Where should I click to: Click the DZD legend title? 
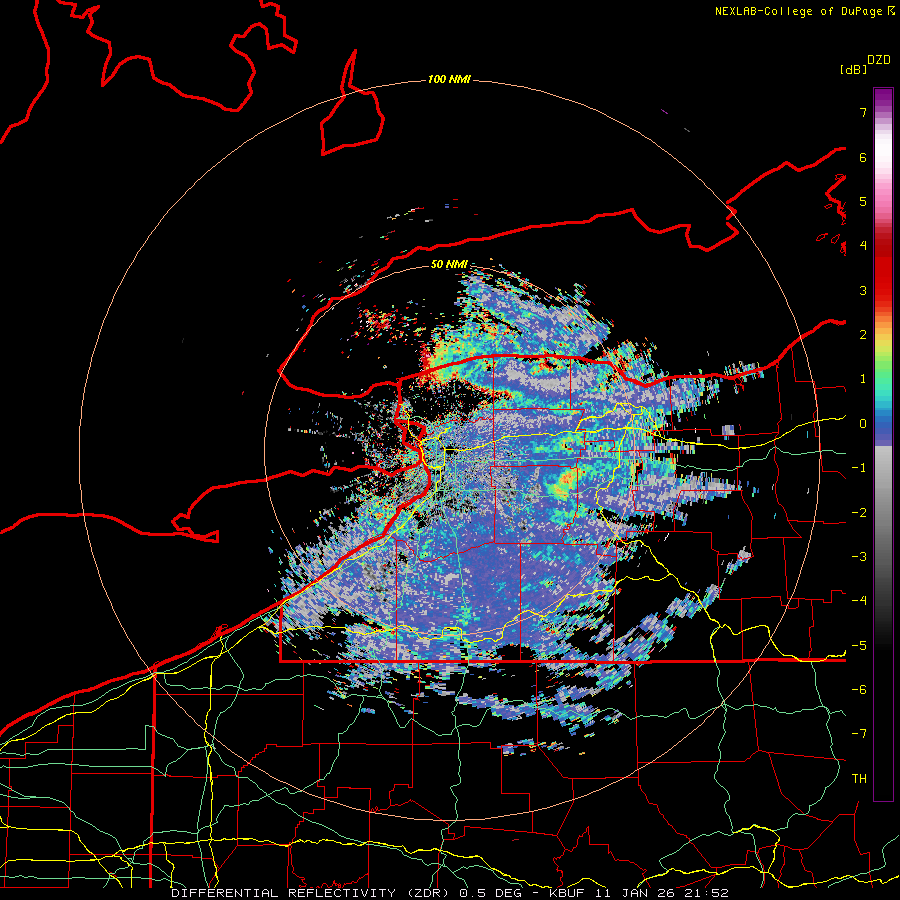point(879,60)
